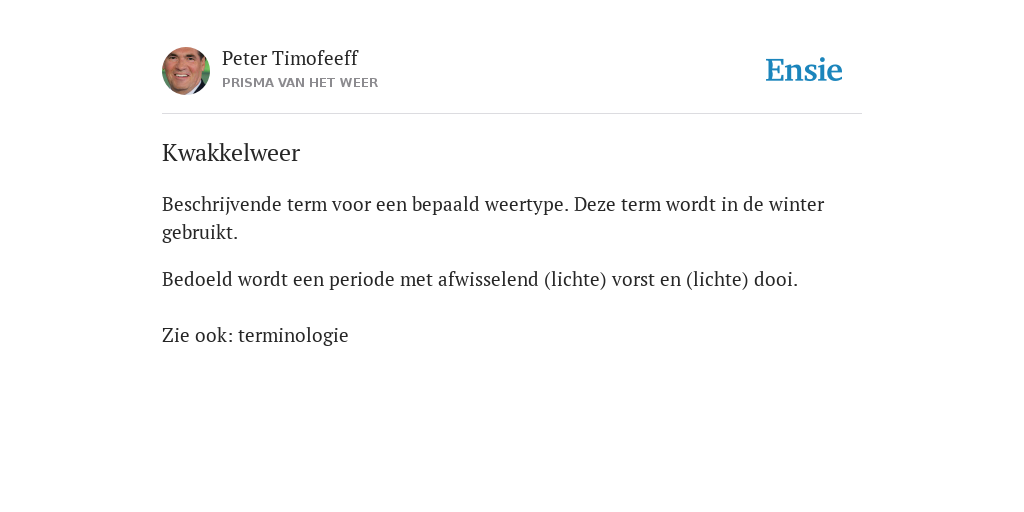
Task: Click the word 'afwisselend' in second paragraph
Action: 488,280
